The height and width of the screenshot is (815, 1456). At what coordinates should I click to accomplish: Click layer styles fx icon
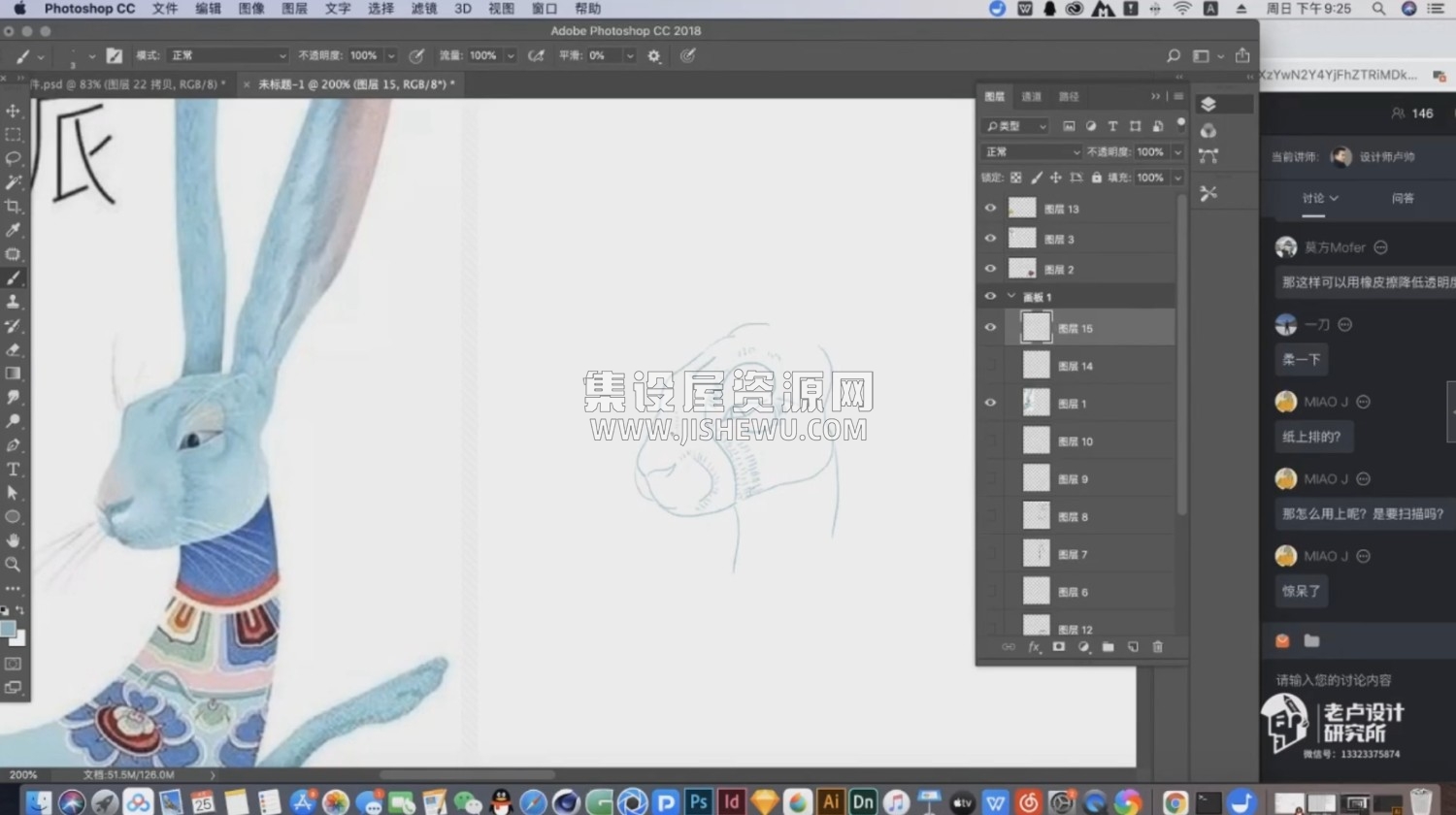(1034, 647)
